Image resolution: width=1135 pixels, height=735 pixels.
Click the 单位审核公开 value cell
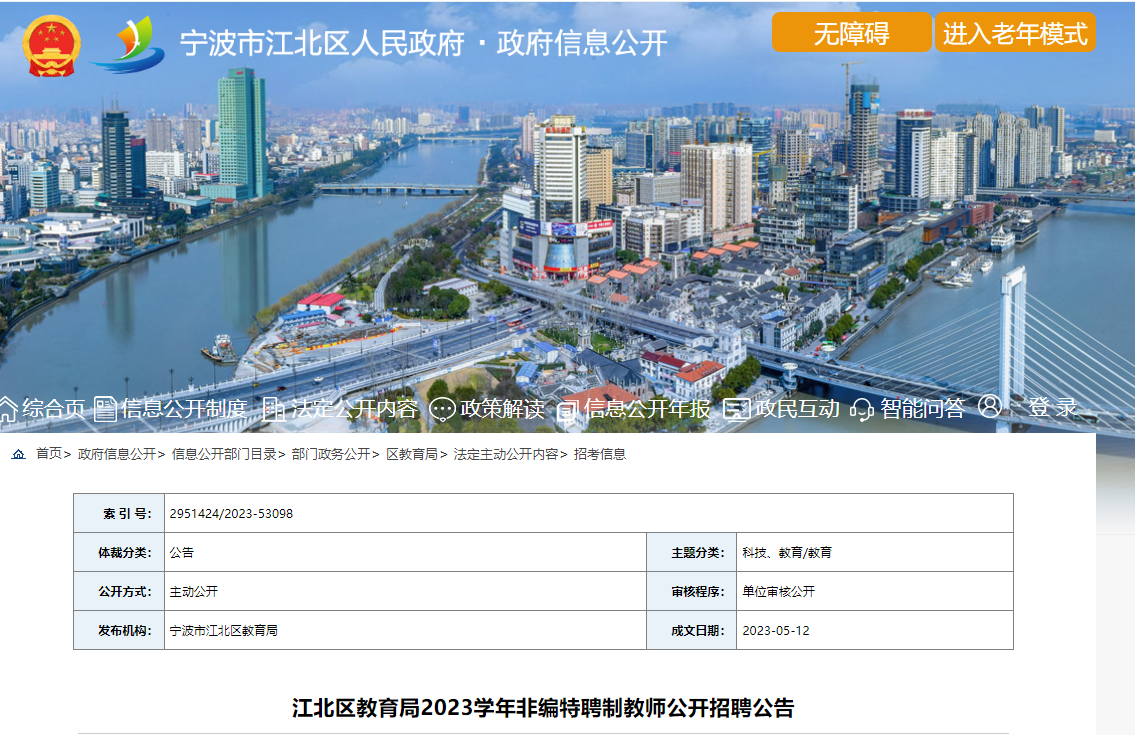tap(778, 592)
